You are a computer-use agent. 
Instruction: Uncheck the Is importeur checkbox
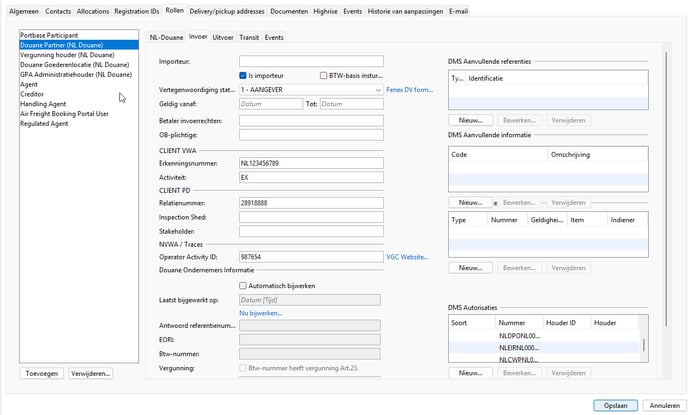tap(243, 75)
